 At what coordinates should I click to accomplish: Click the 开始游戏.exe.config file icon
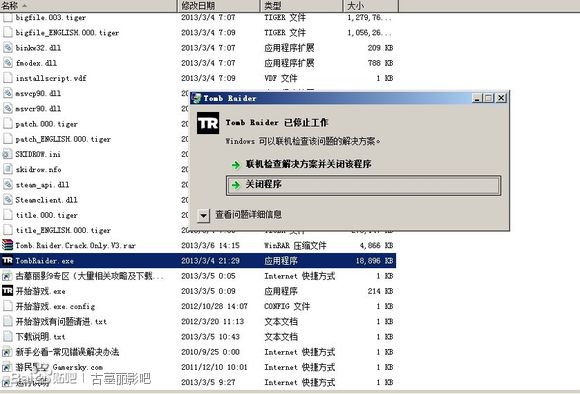7,306
